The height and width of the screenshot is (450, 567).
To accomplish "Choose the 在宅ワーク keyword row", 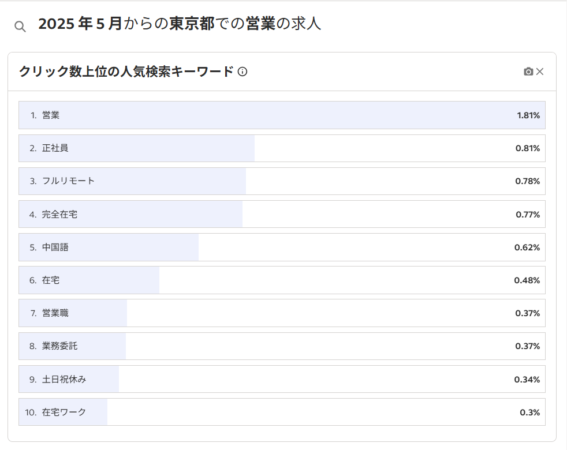I will coord(282,412).
